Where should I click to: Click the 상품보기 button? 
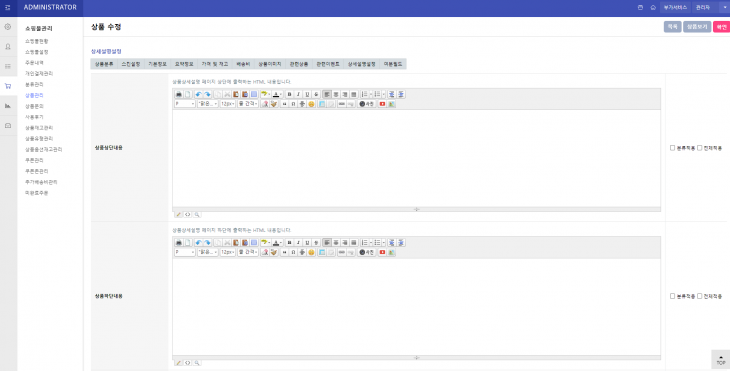click(697, 27)
